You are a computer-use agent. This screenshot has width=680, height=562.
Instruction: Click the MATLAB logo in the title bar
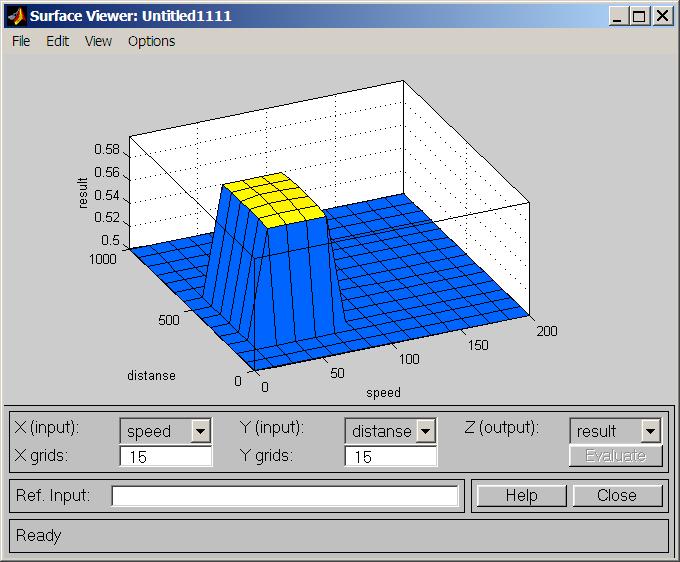coord(15,15)
